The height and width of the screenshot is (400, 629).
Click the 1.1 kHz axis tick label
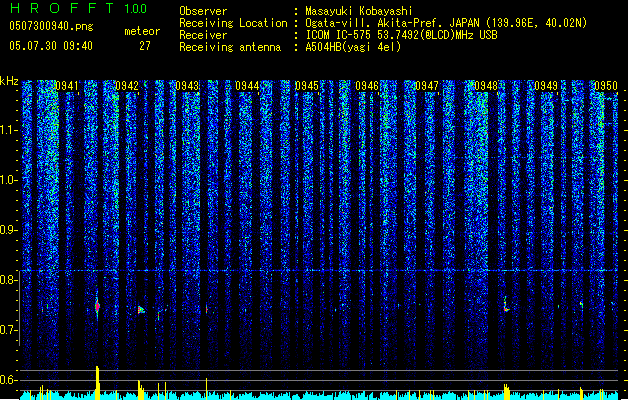[9, 130]
